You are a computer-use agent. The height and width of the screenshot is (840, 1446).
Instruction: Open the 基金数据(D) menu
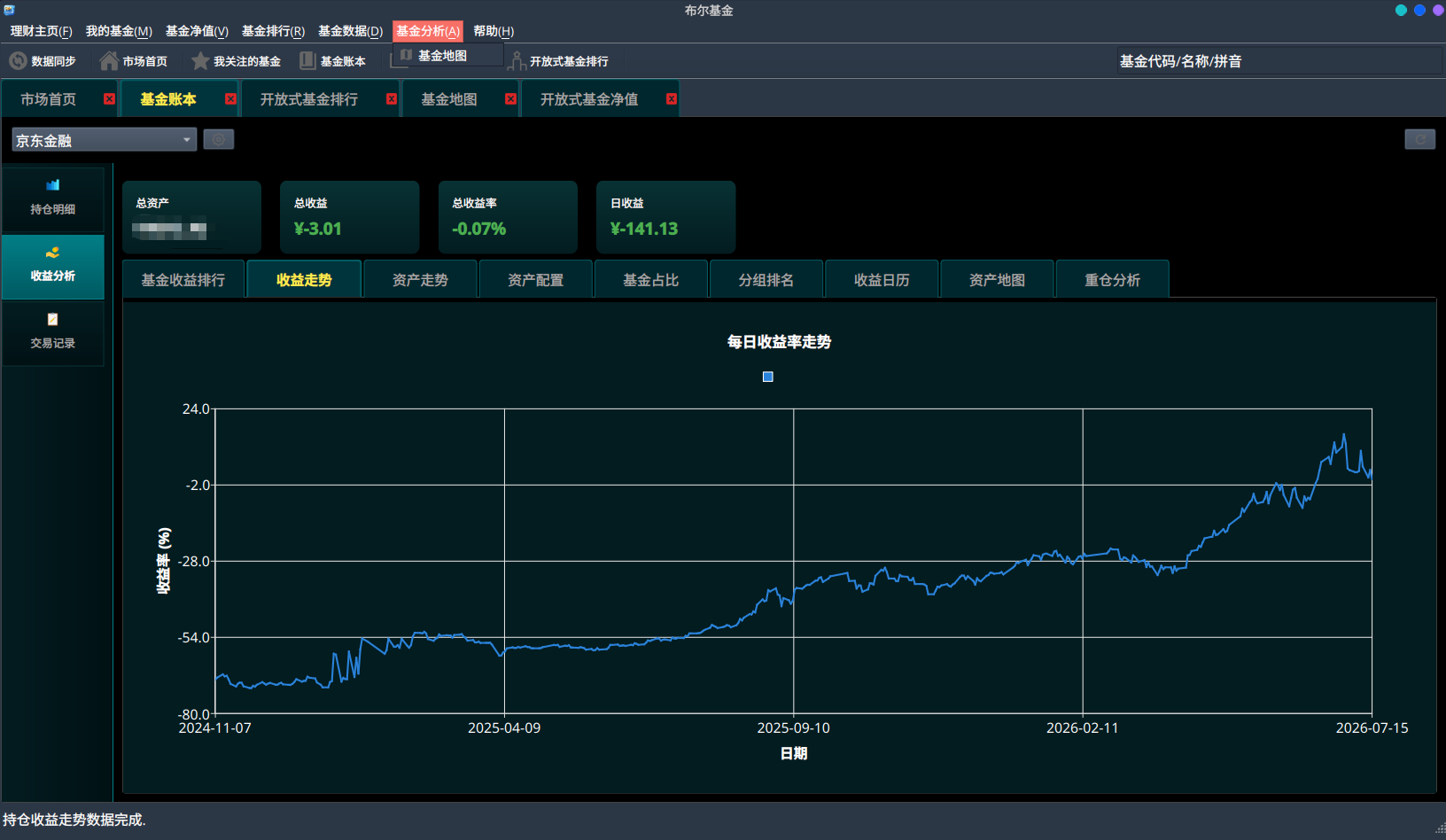(350, 31)
